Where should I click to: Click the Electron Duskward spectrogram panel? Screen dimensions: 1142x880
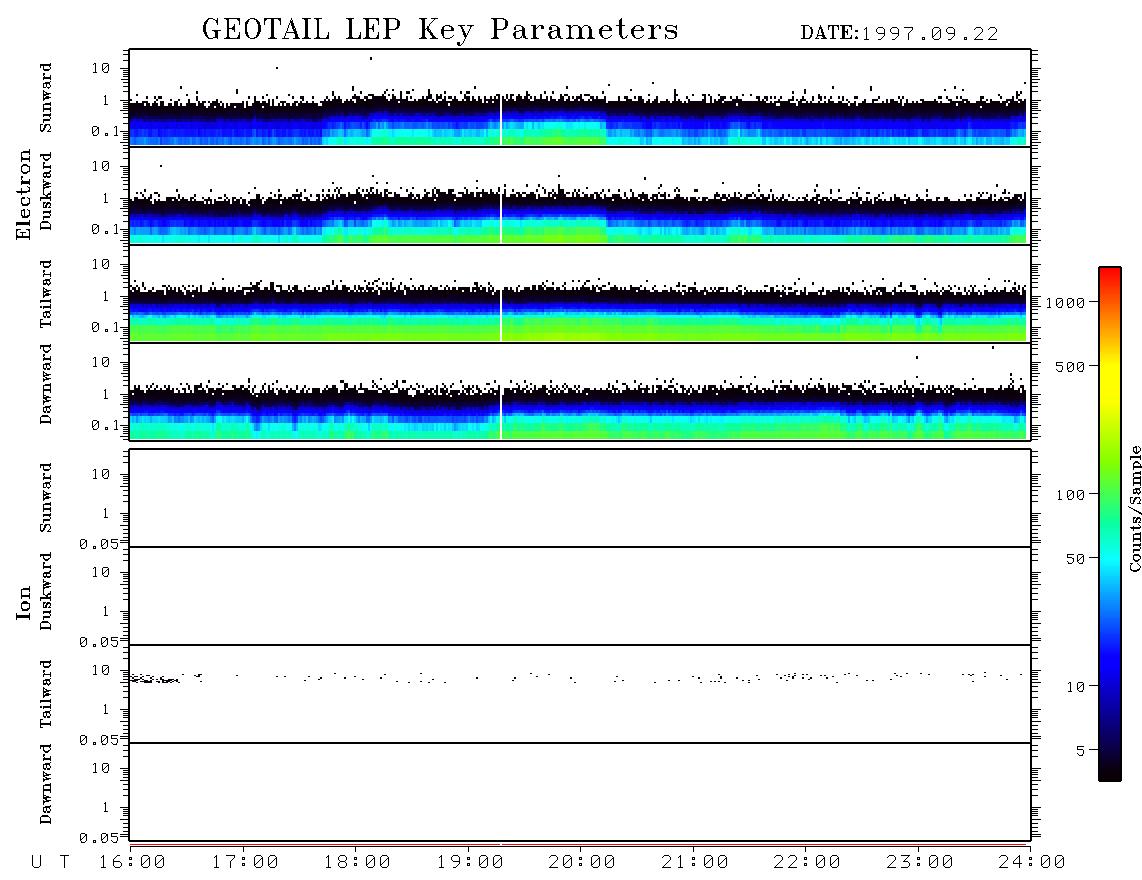point(580,195)
